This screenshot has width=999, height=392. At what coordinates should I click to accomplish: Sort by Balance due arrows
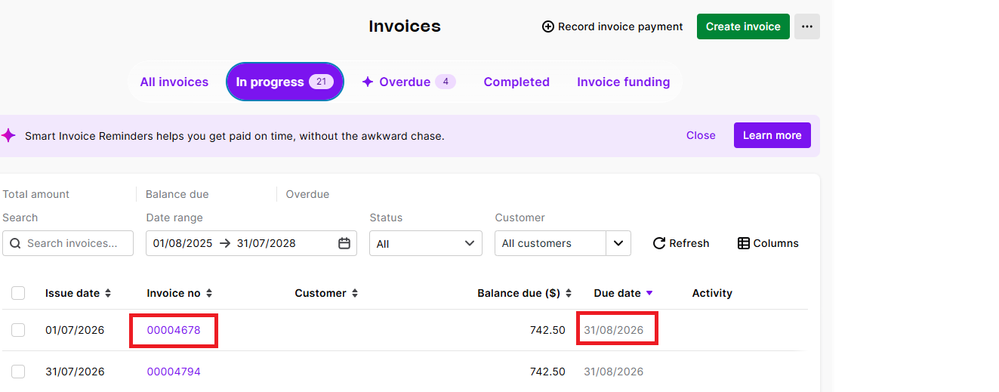(568, 293)
